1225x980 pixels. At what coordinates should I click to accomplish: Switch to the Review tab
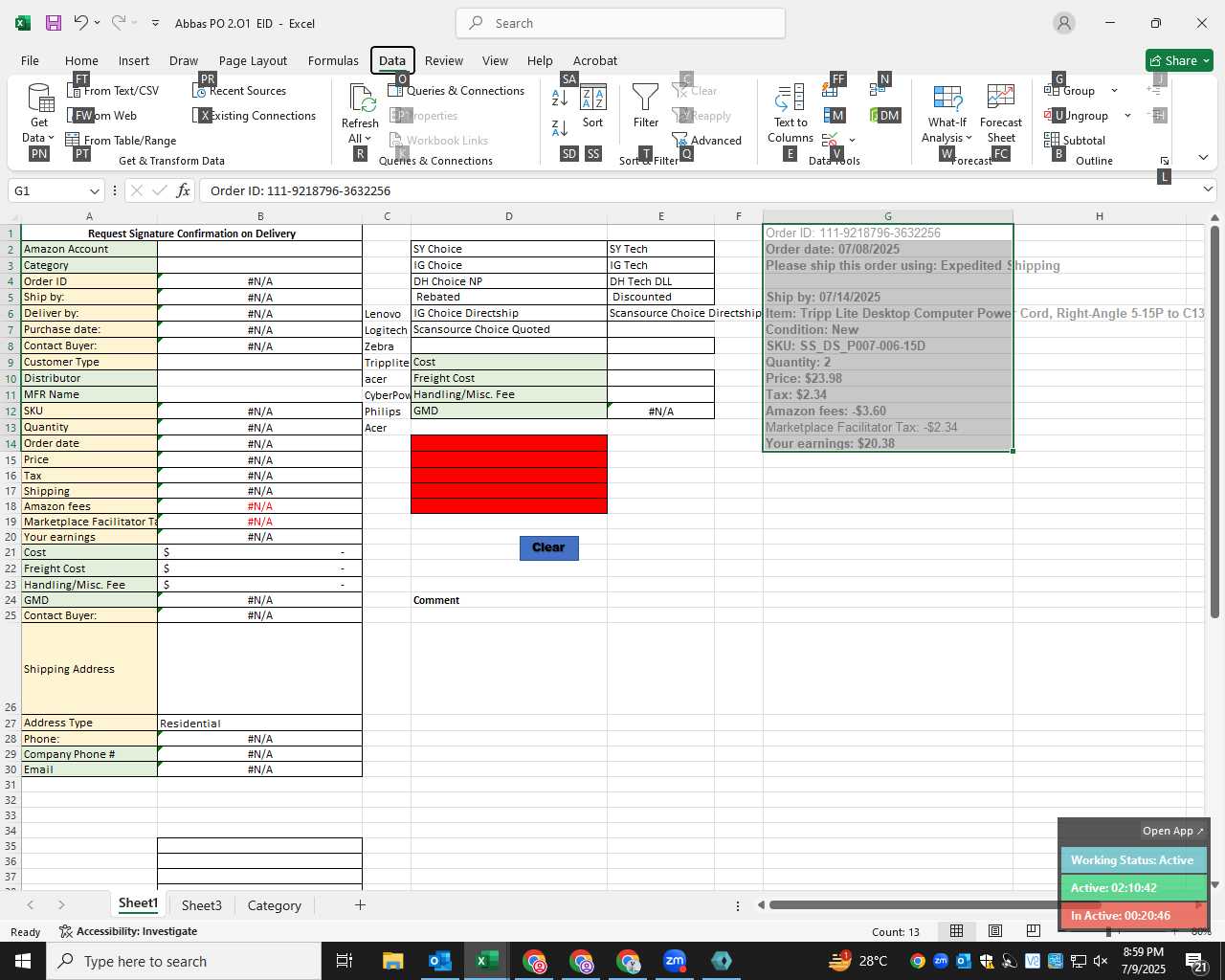pos(444,60)
